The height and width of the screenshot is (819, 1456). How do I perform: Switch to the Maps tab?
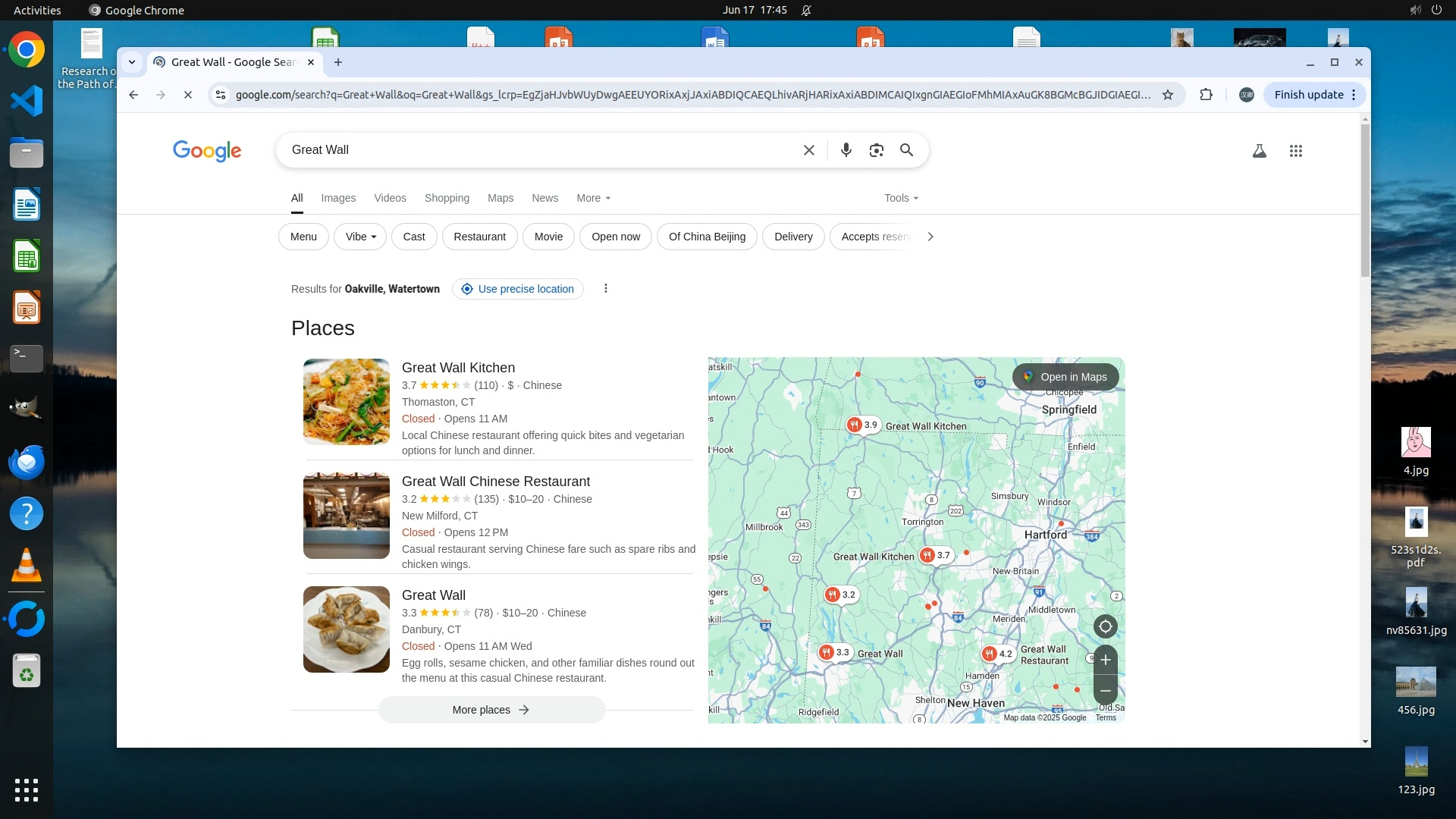point(500,198)
